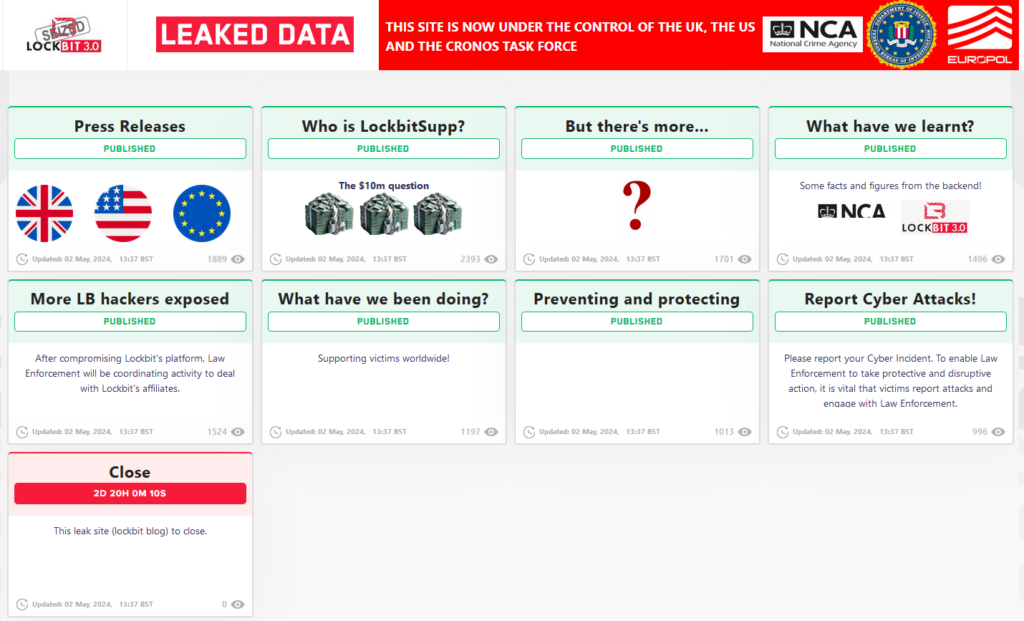Click the EU flag icon
The image size is (1024, 621).
point(202,213)
